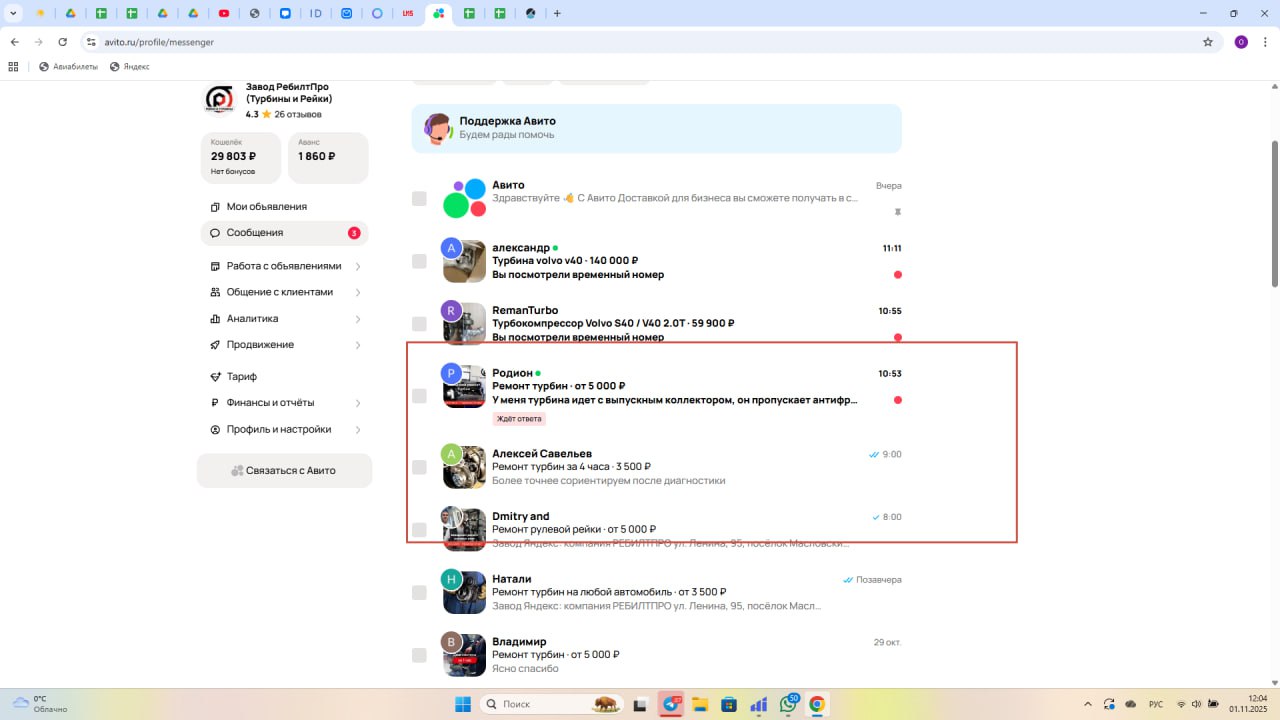Image resolution: width=1280 pixels, height=720 pixels.
Task: Click the Chrome icon on the taskbar
Action: pos(817,704)
